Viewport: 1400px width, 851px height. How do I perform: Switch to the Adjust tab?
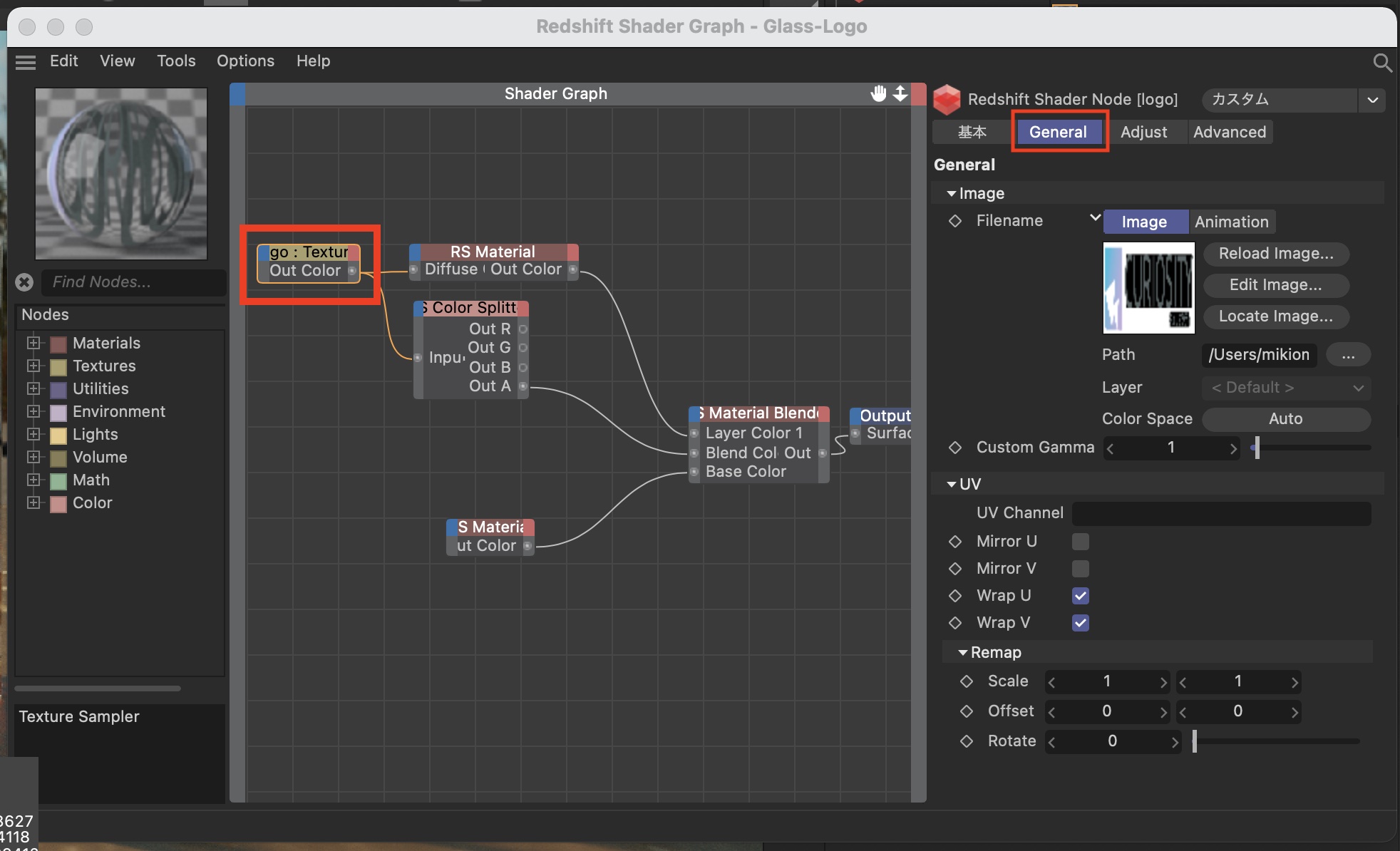[x=1143, y=132]
